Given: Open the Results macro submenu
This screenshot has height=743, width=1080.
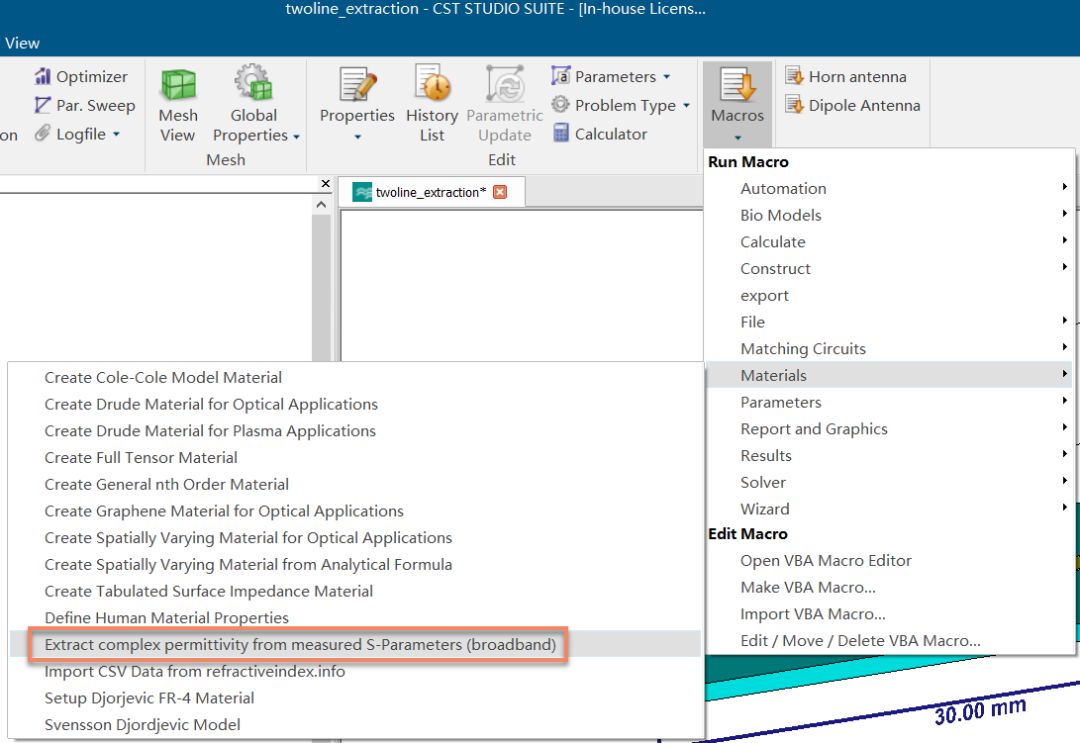Looking at the screenshot, I should (889, 455).
